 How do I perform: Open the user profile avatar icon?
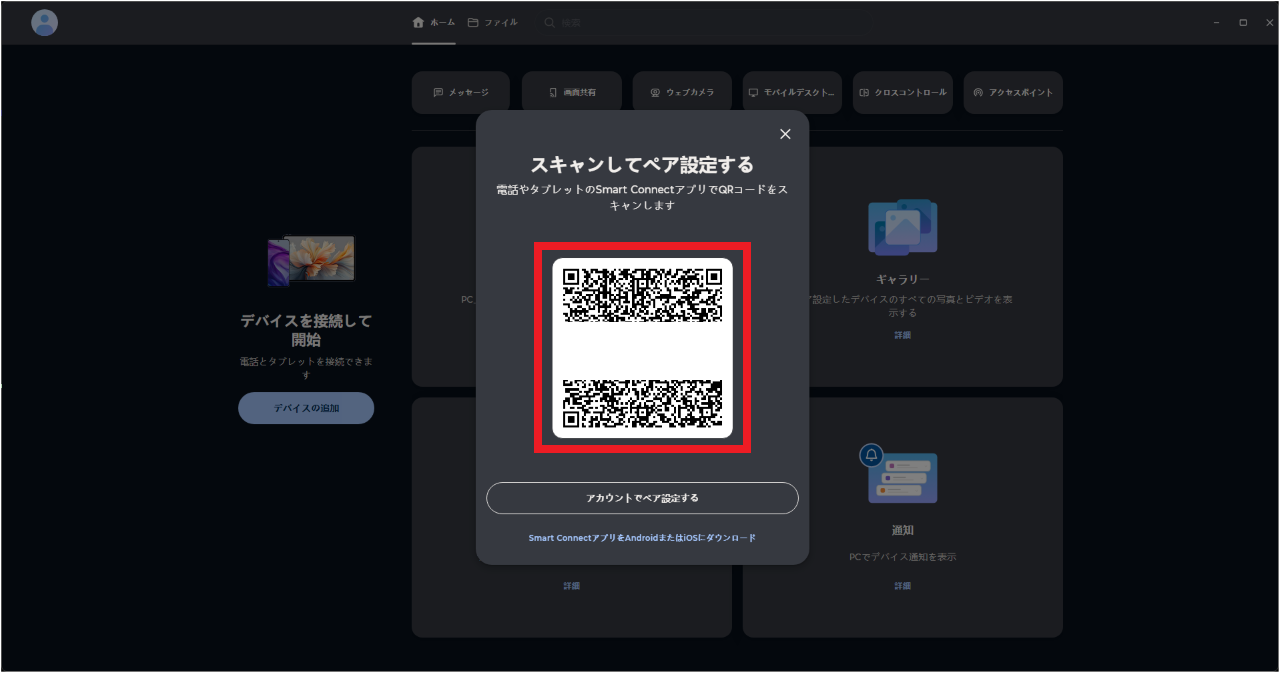point(44,22)
